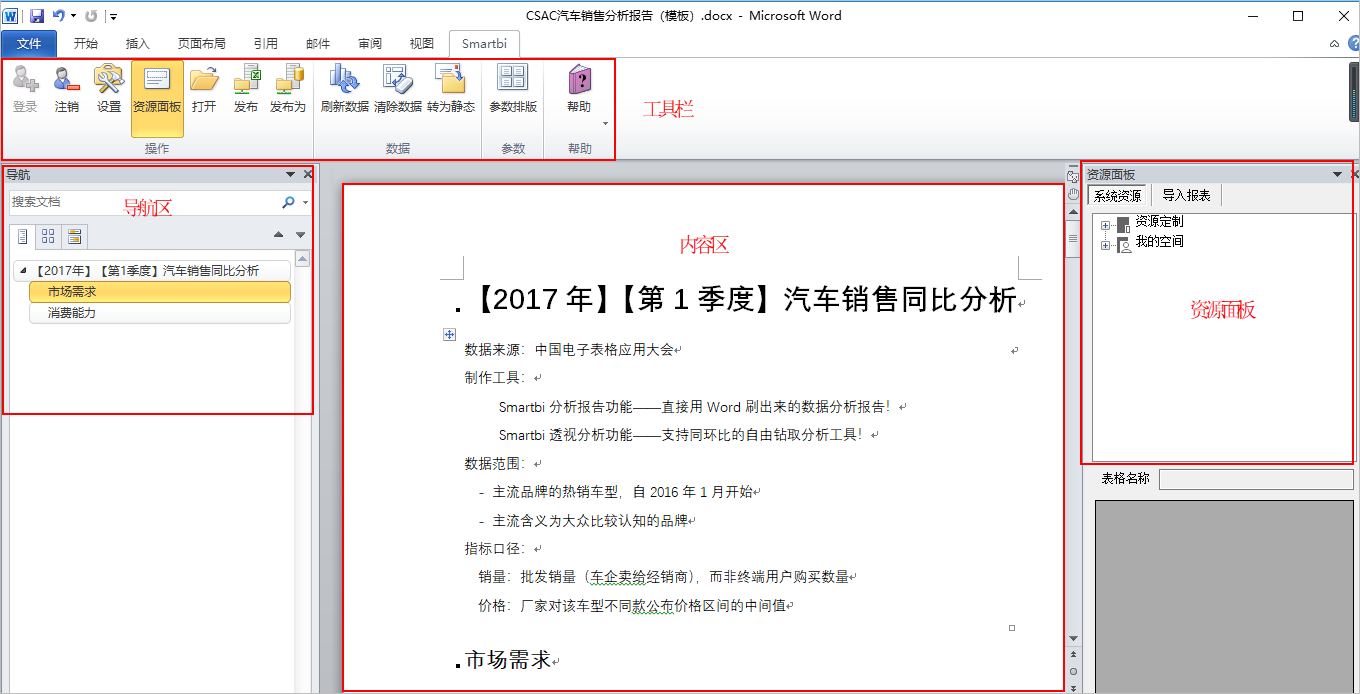
Task: Open the 文件 File tab
Action: (30, 44)
